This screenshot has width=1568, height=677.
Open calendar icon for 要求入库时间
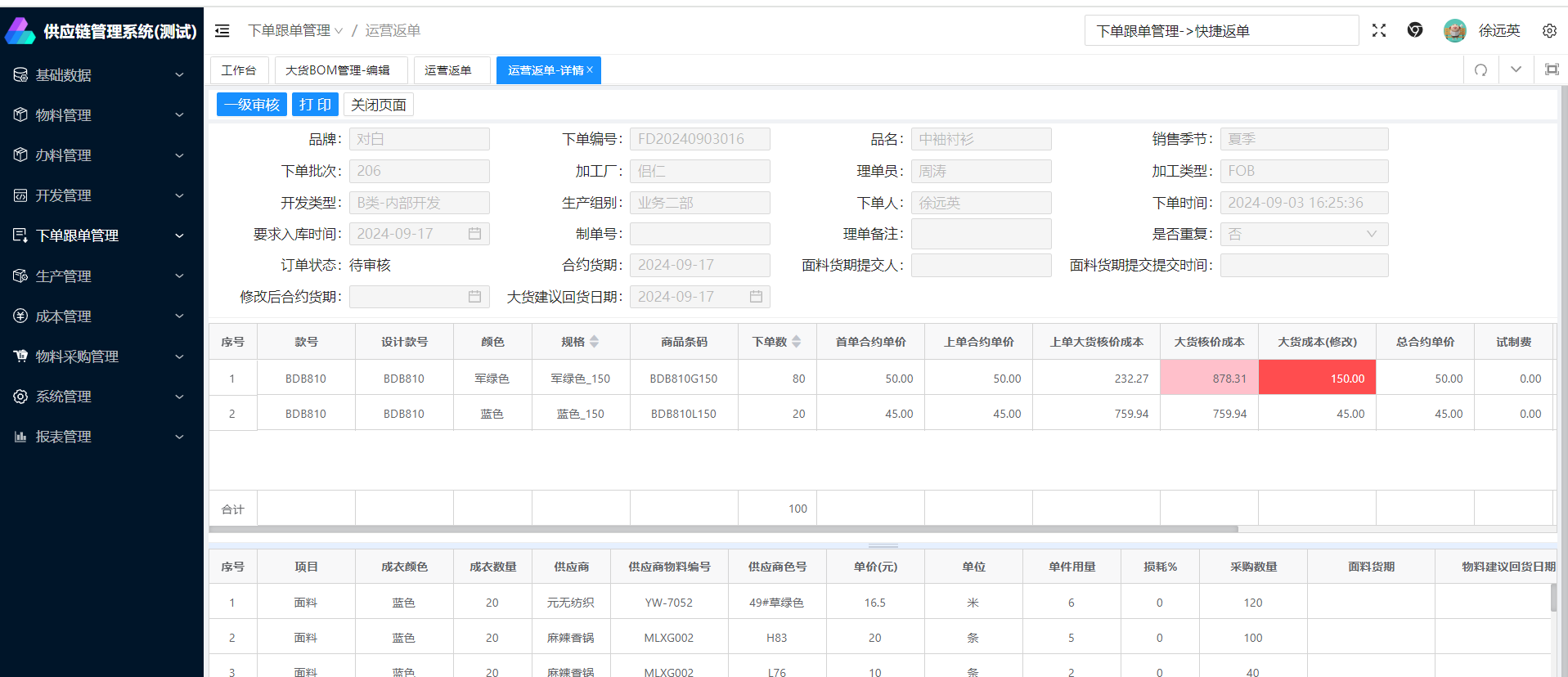(x=474, y=234)
